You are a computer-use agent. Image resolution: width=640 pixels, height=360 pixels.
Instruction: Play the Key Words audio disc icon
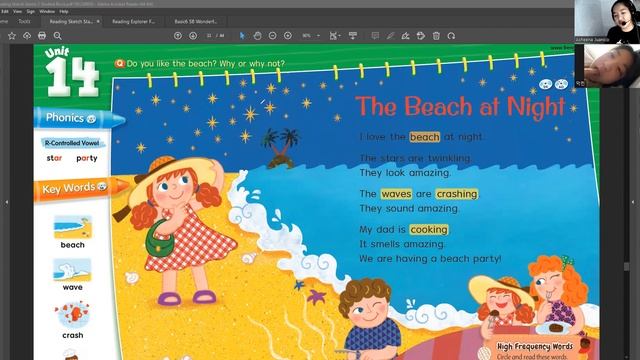point(102,187)
